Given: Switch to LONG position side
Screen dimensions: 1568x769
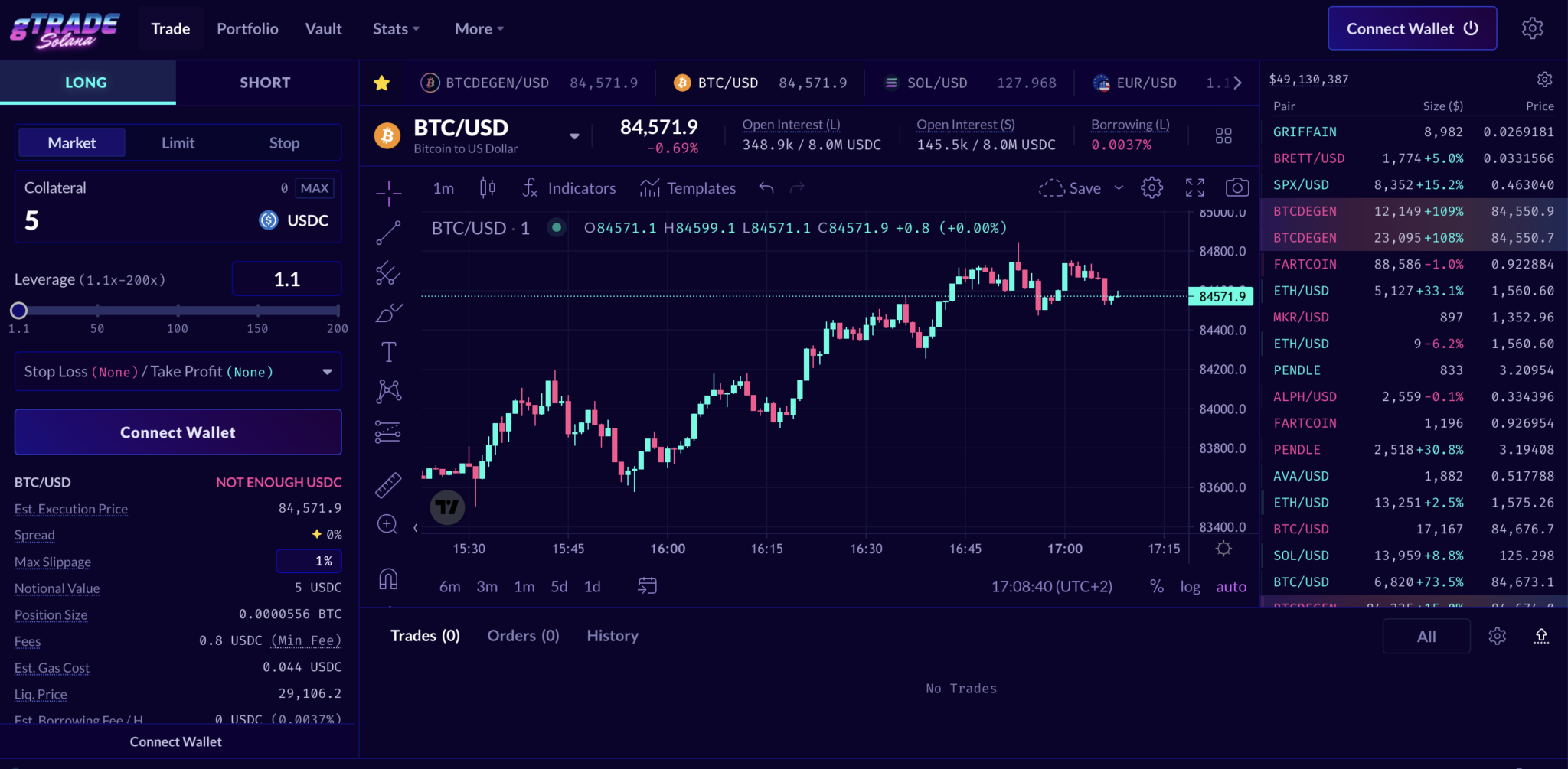Looking at the screenshot, I should (87, 83).
